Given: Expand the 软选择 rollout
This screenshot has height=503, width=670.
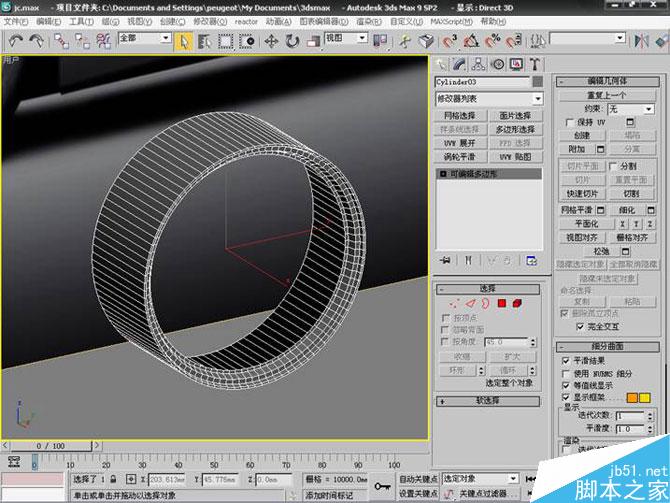Looking at the screenshot, I should 488,400.
